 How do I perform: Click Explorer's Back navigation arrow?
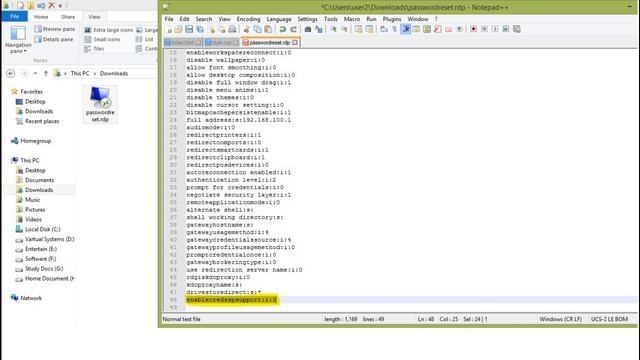point(11,73)
